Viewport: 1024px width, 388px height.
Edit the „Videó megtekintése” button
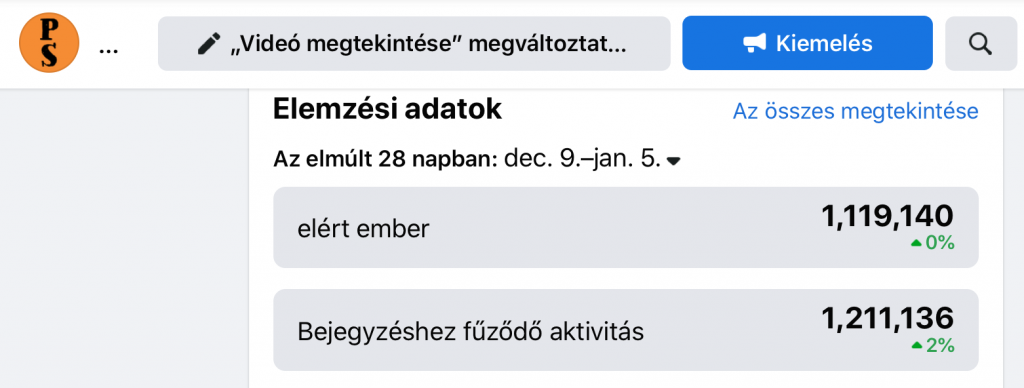coord(414,44)
